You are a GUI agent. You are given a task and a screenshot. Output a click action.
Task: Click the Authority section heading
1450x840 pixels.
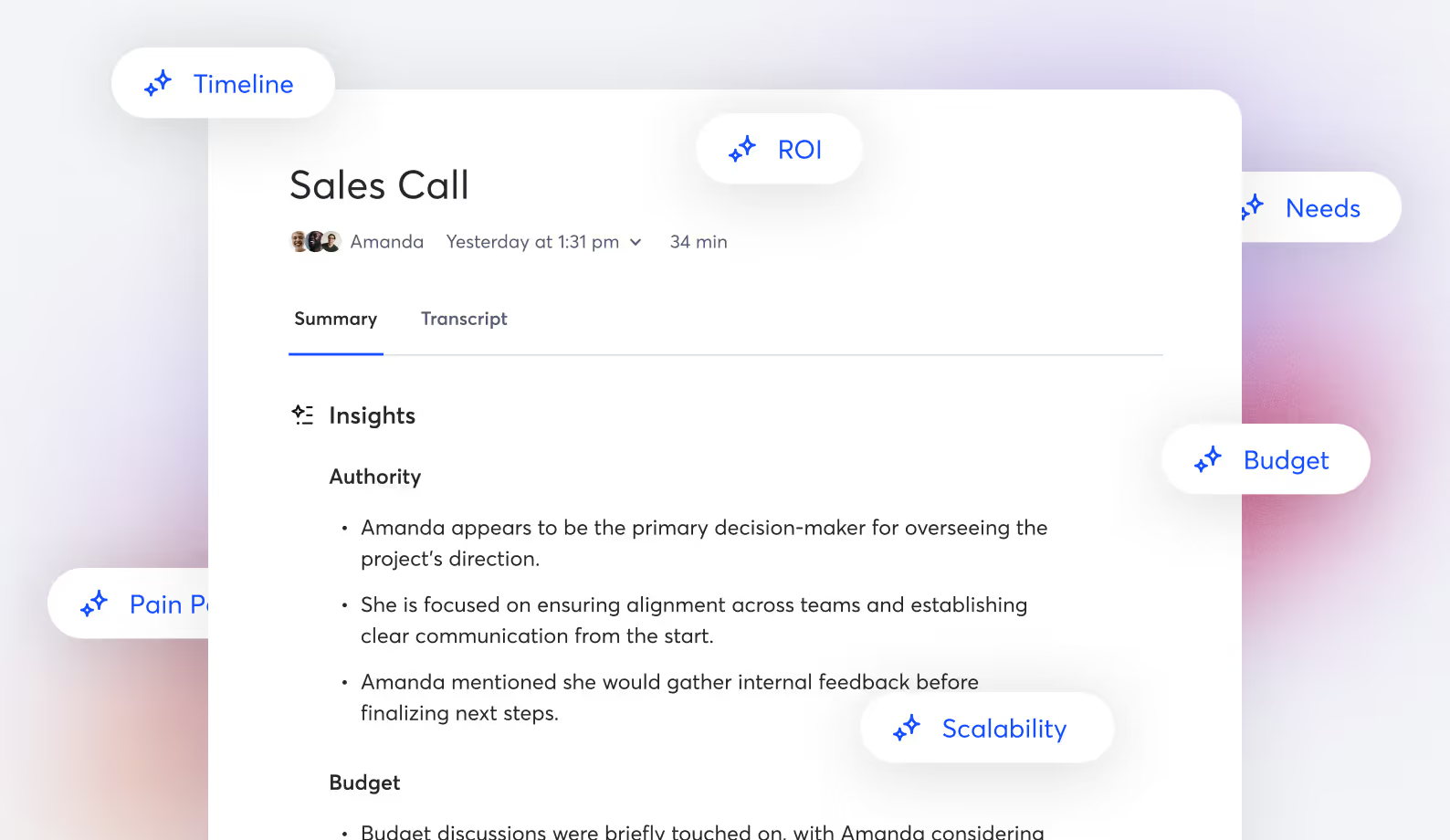pos(375,477)
